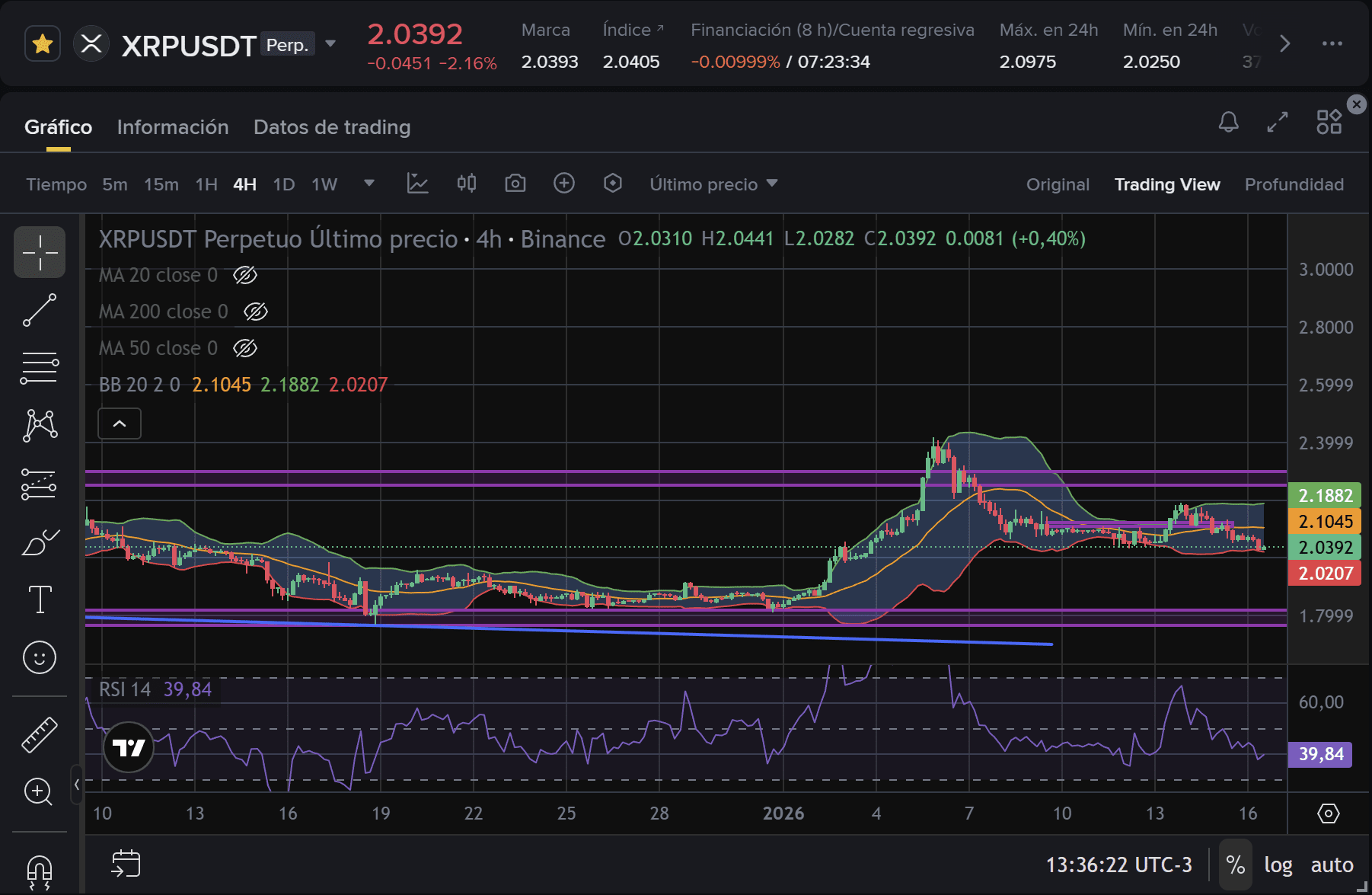
Task: Toggle the MA 50 eye icon
Action: [245, 348]
